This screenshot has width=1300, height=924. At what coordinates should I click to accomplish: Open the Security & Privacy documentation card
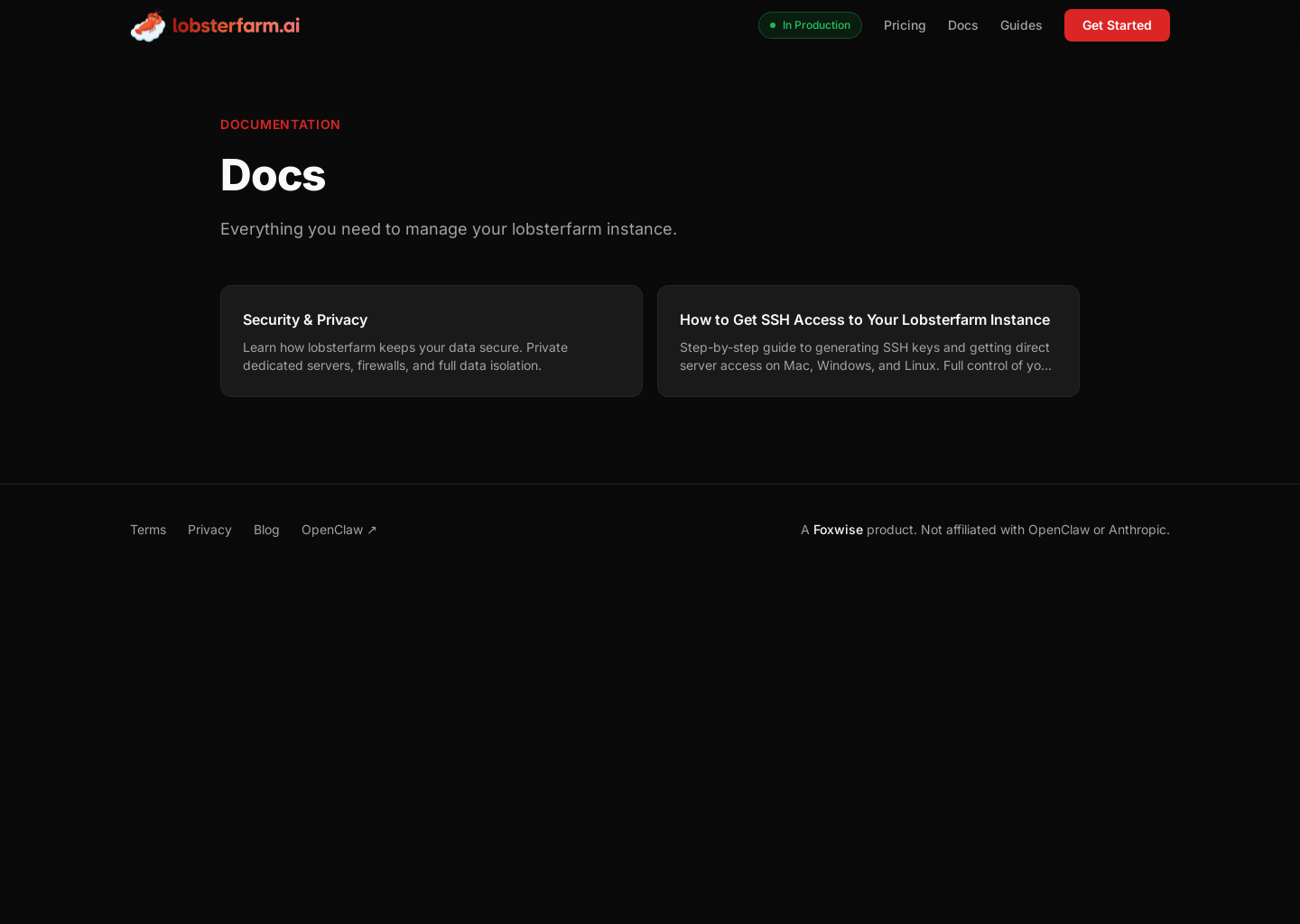pos(431,341)
